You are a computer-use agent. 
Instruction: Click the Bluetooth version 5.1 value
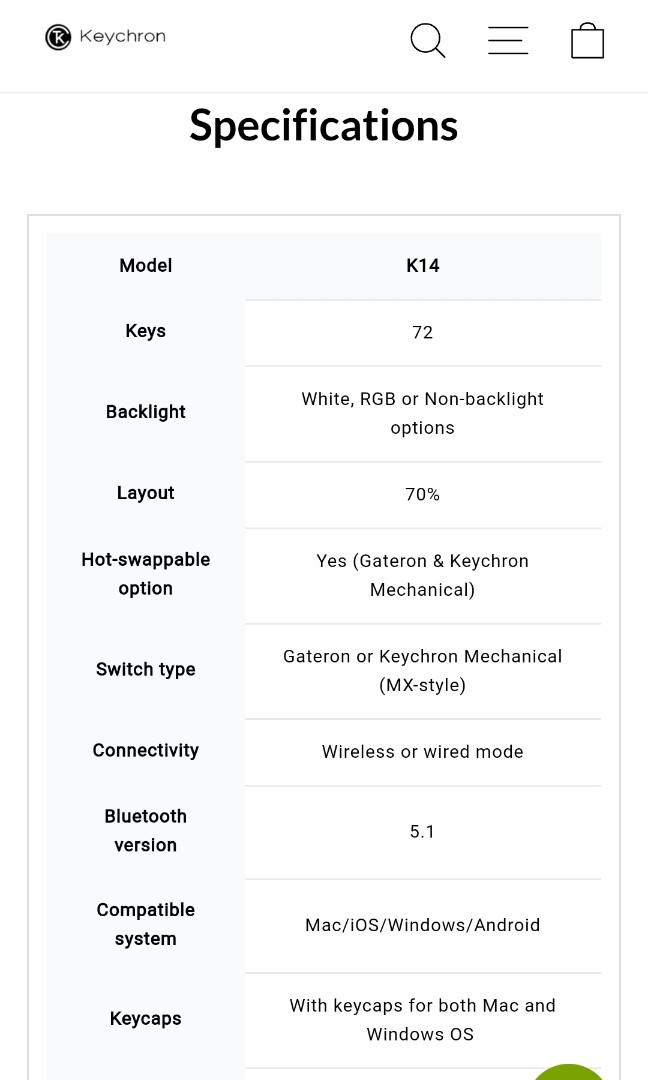[x=422, y=831]
